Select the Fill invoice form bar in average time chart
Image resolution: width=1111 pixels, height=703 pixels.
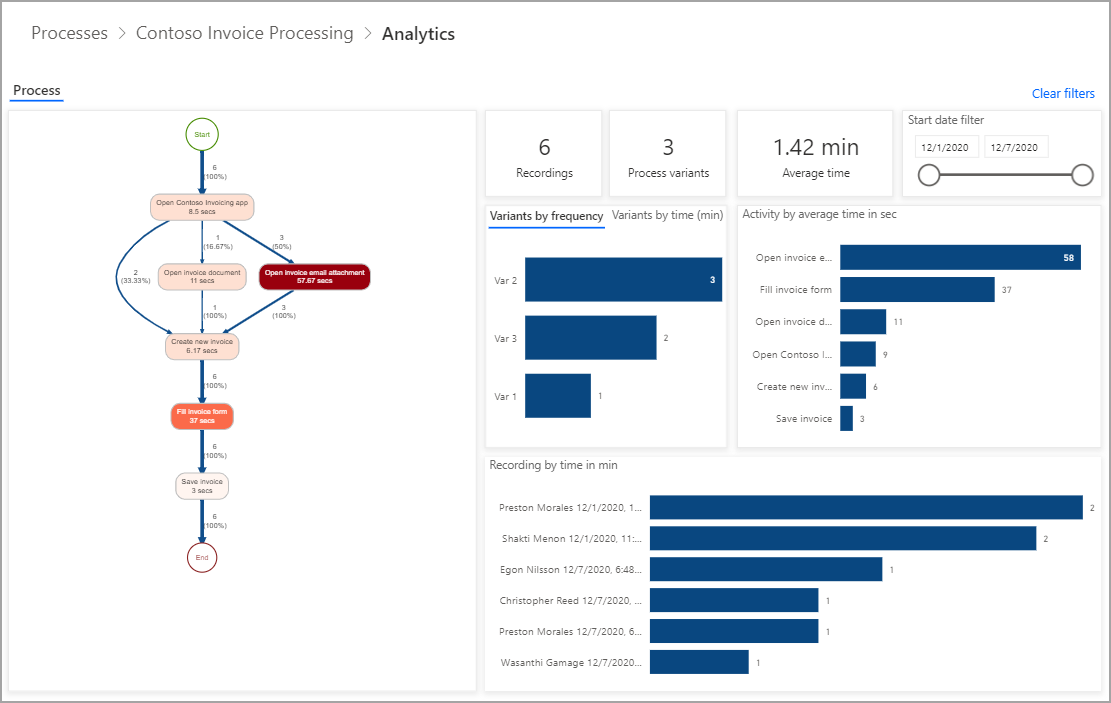pos(916,289)
